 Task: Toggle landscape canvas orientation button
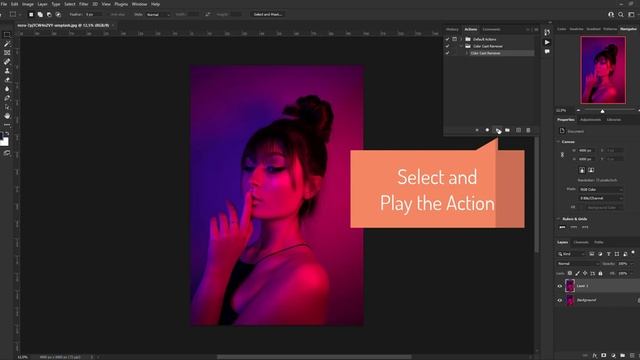tap(591, 170)
